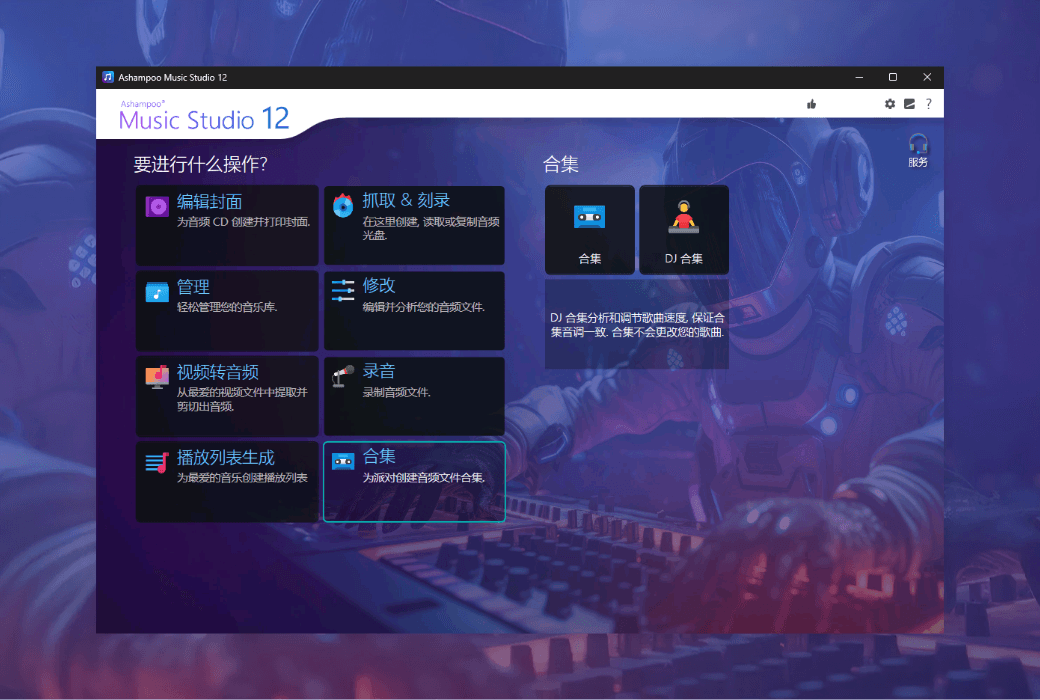Click the playlist note icon for 播放列表生成
Image resolution: width=1040 pixels, height=700 pixels.
click(157, 462)
